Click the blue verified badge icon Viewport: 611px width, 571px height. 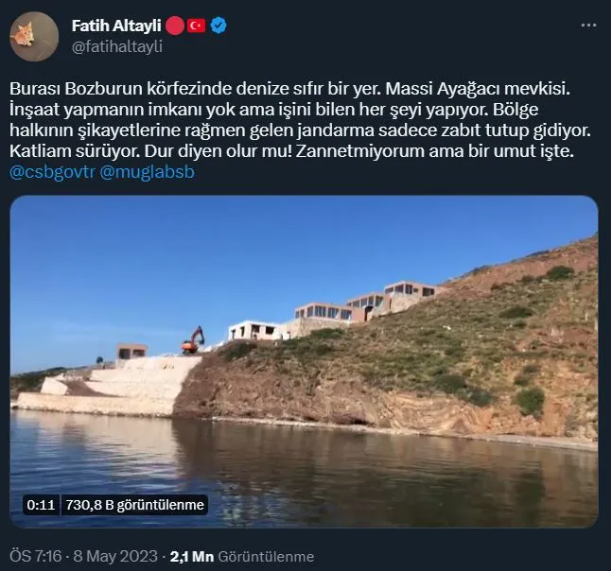[219, 26]
